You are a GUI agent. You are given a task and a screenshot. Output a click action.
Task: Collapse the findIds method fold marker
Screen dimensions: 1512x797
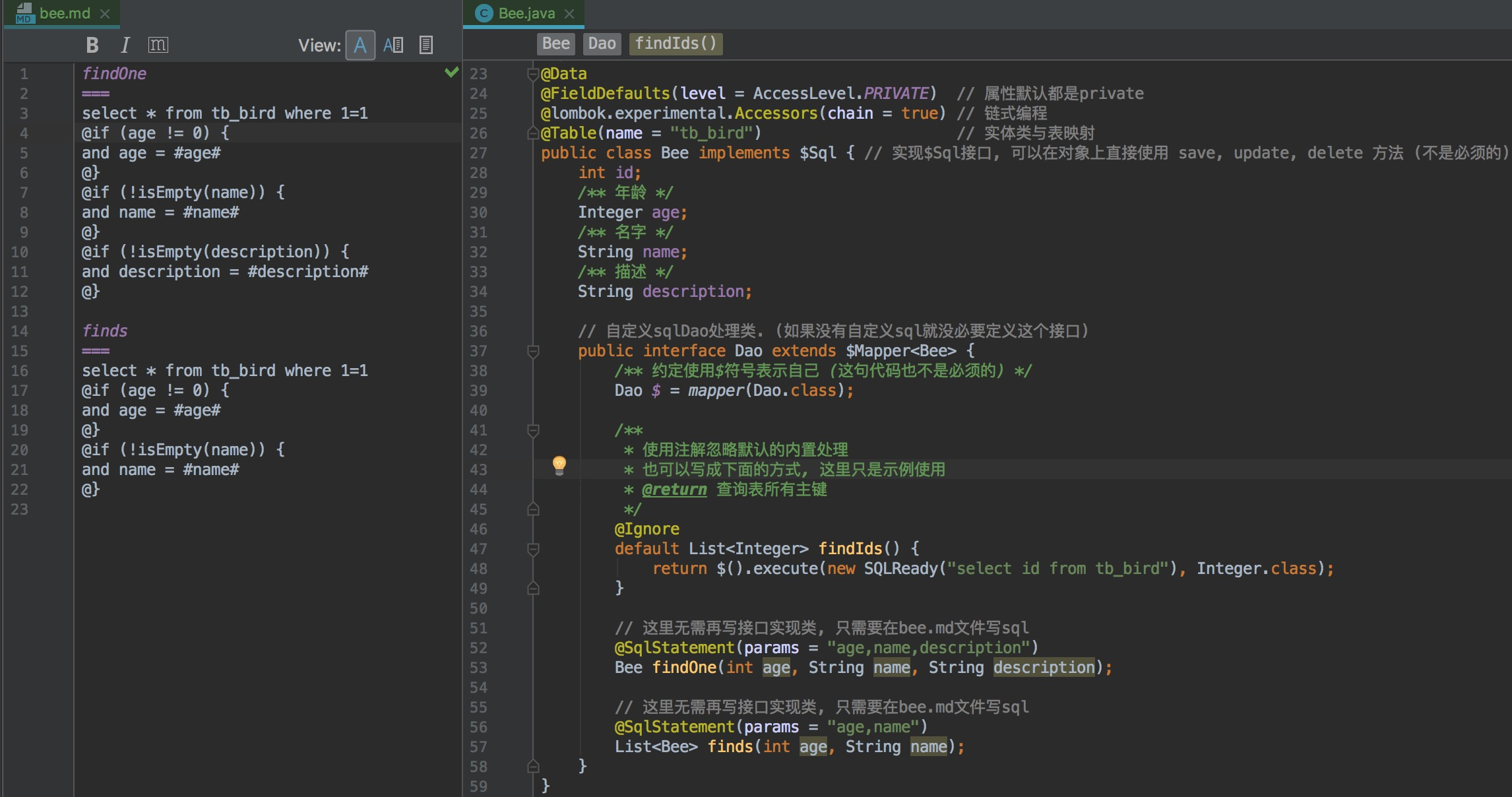coord(534,549)
